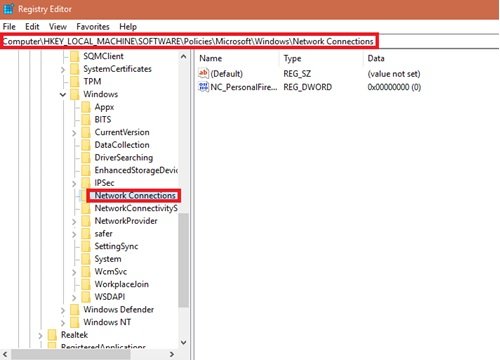500x360 pixels.
Task: Click the horizontal scroll right arrow
Action: point(172,354)
